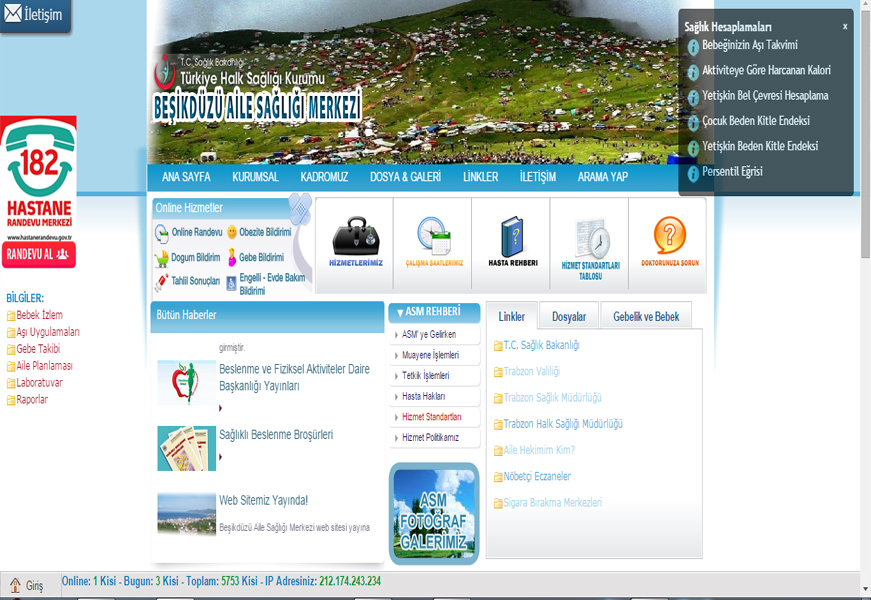
Task: Close the Sağlık Hesaplamaları panel
Action: [x=843, y=25]
